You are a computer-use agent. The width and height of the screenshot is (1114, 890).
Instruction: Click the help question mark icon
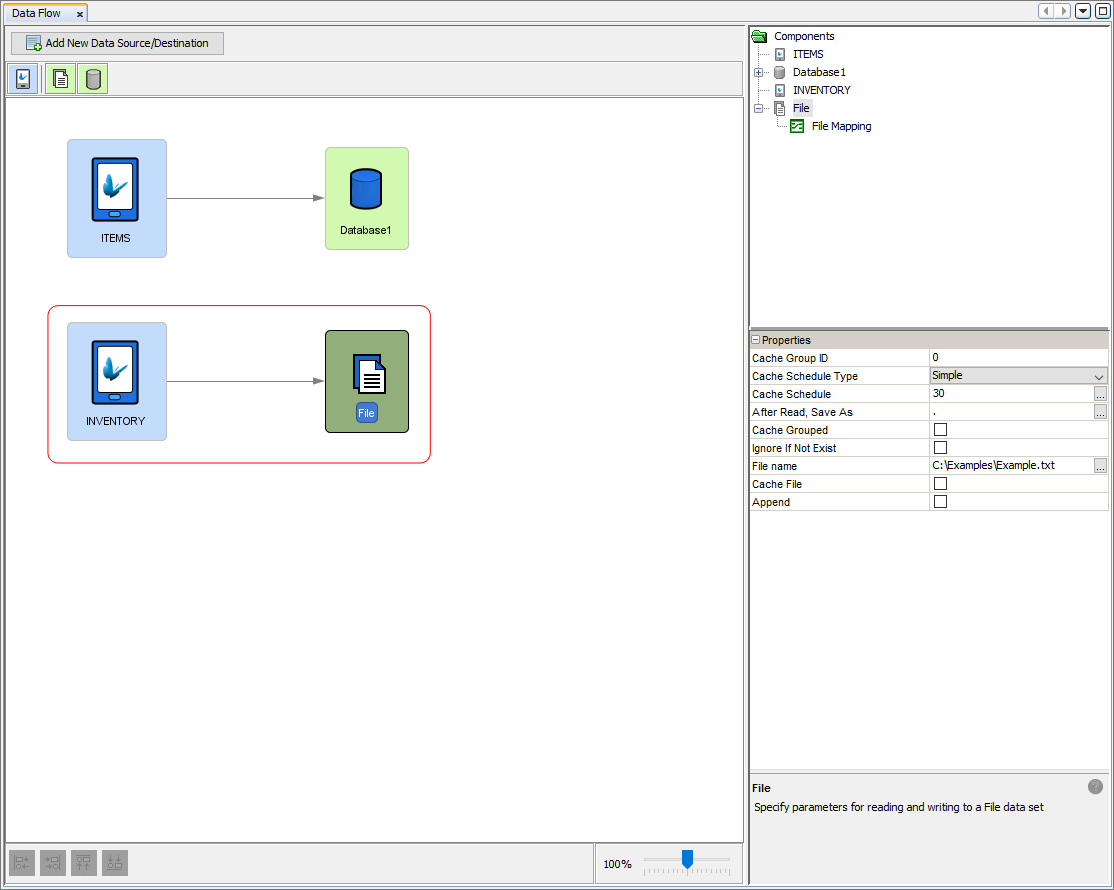1095,787
